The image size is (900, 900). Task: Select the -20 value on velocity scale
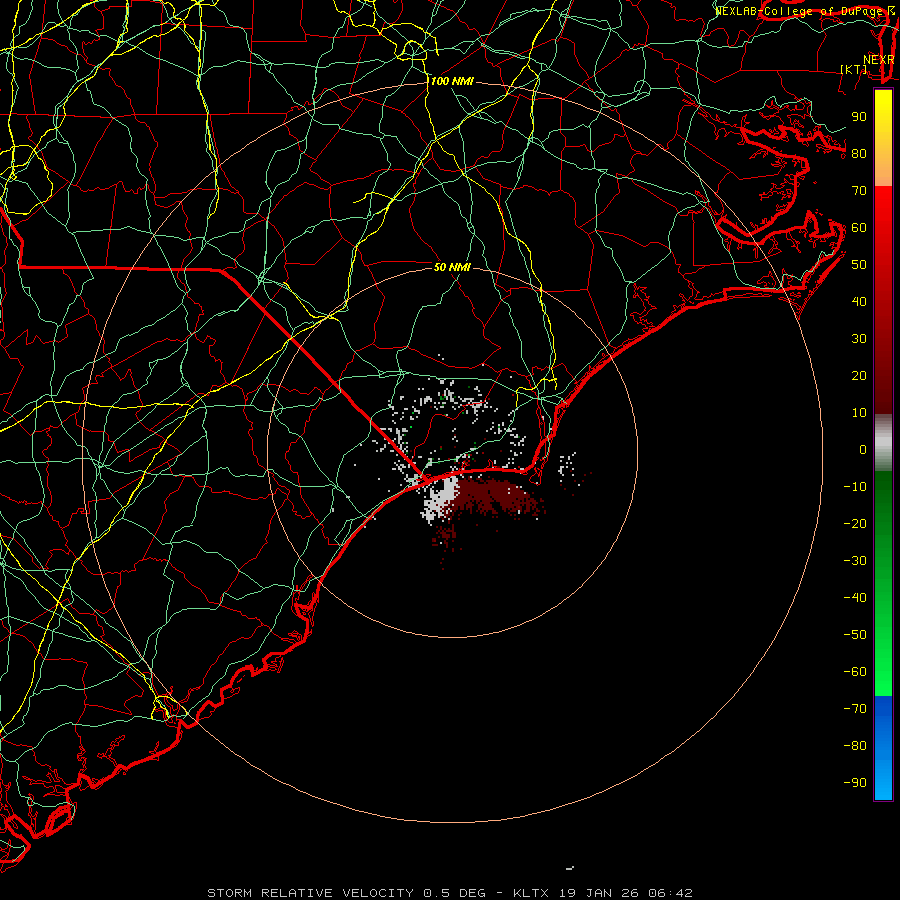click(x=855, y=524)
